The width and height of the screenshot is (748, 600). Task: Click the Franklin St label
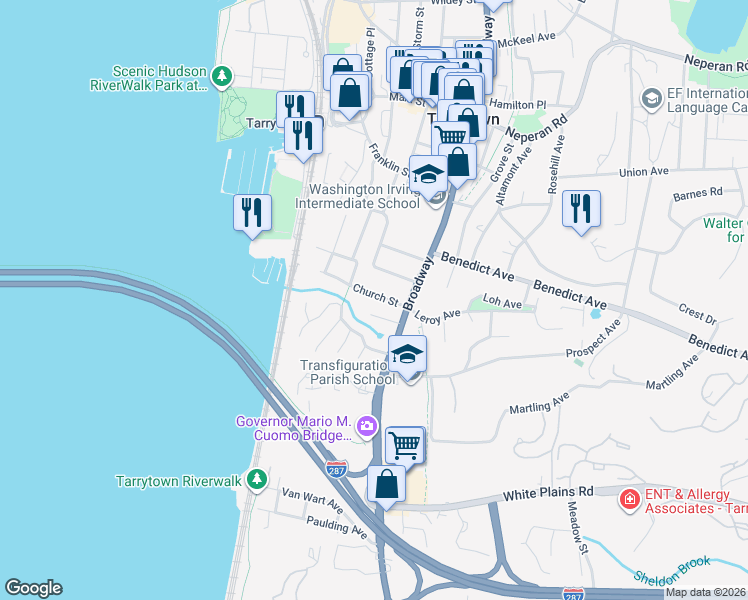[x=389, y=160]
